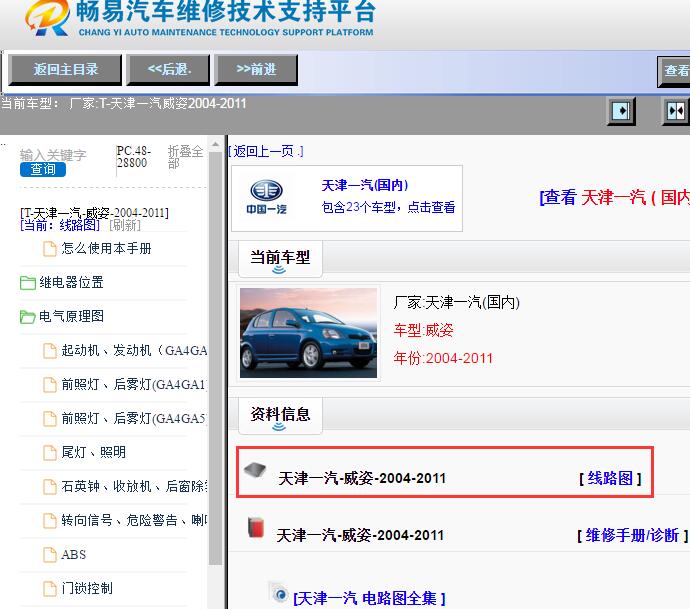The image size is (690, 609).
Task: Click the 返回上一页 link
Action: pos(266,151)
